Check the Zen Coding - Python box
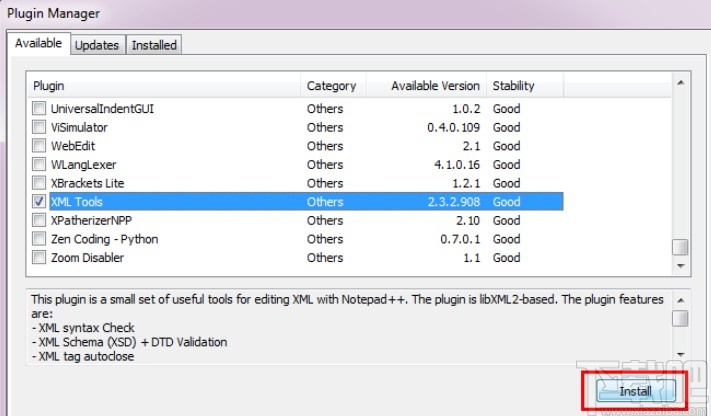Screen dimensions: 711x416 (x=39, y=239)
